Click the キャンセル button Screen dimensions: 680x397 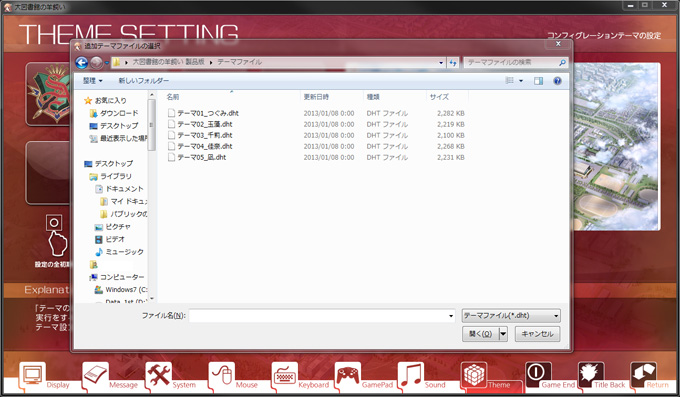pyautogui.click(x=537, y=334)
